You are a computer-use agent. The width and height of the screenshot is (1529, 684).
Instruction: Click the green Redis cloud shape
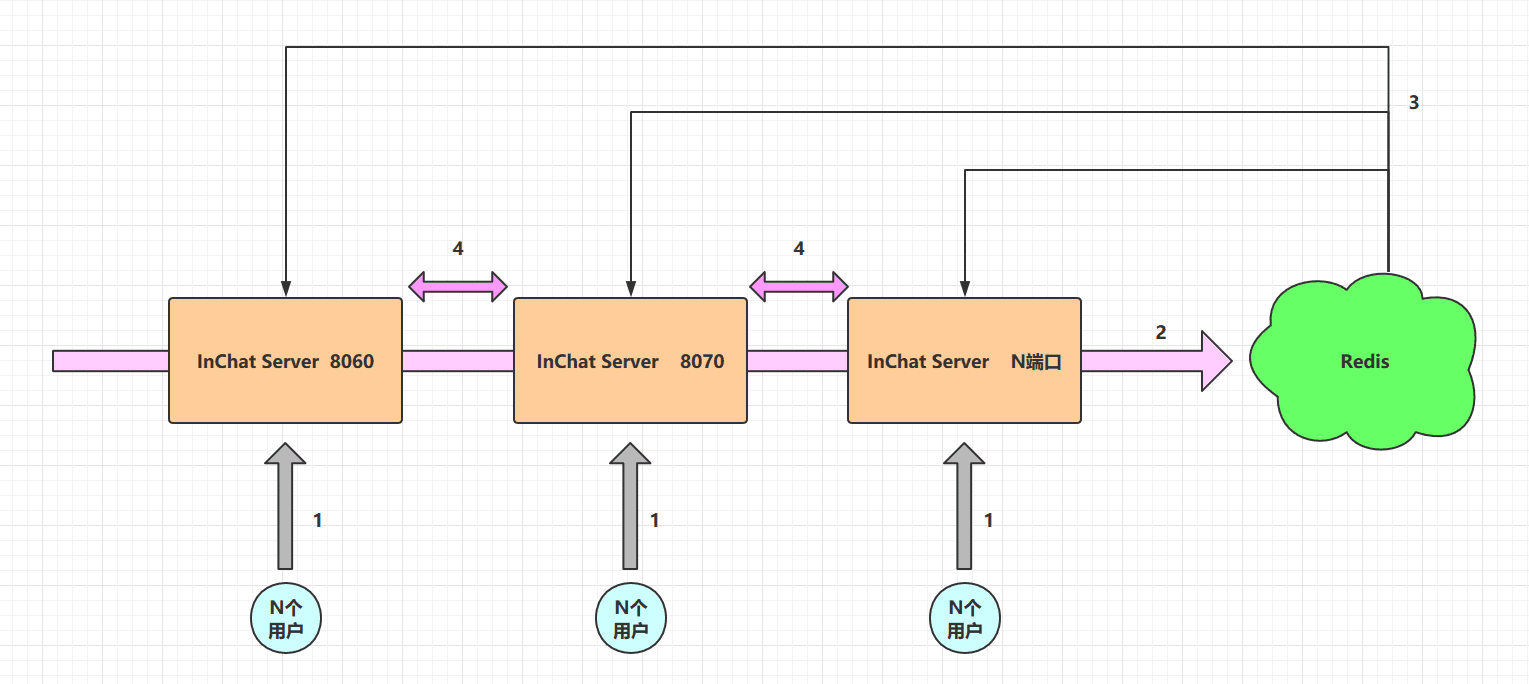[x=1362, y=360]
